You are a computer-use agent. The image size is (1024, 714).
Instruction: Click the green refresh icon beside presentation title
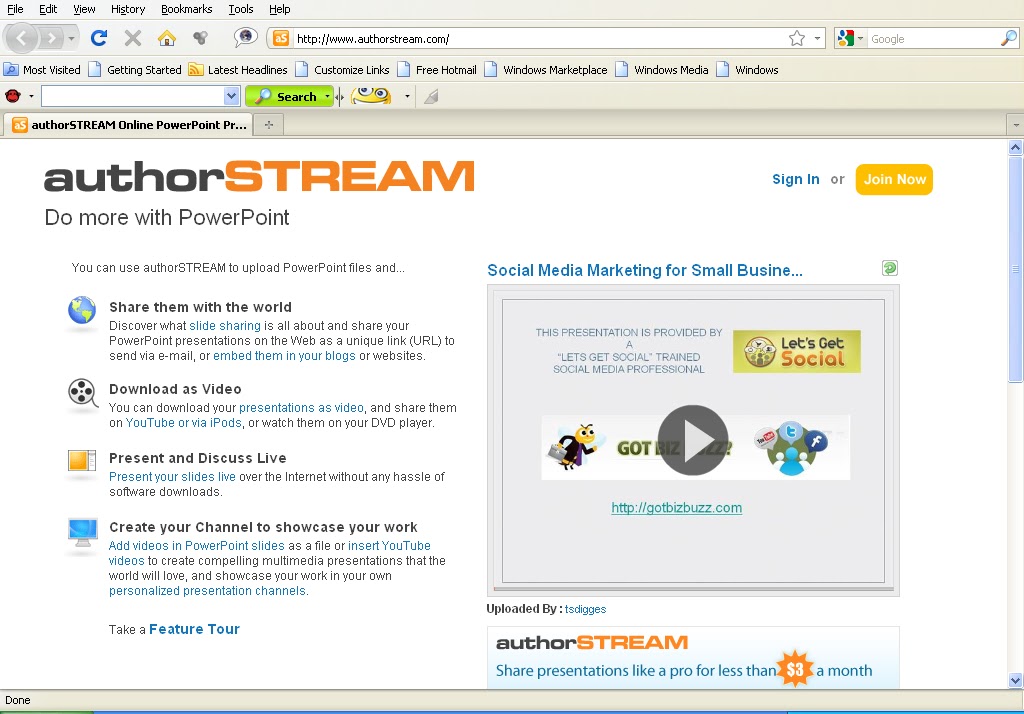[889, 268]
